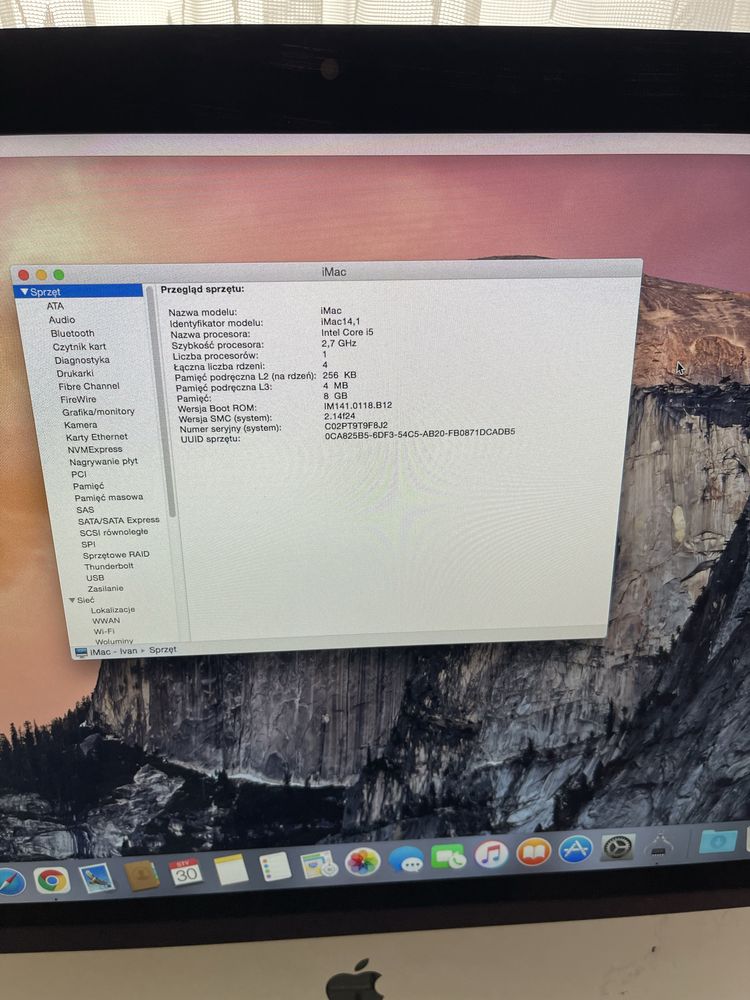750x1000 pixels.
Task: Select Nagrywanie płyt in the sidebar
Action: (103, 461)
